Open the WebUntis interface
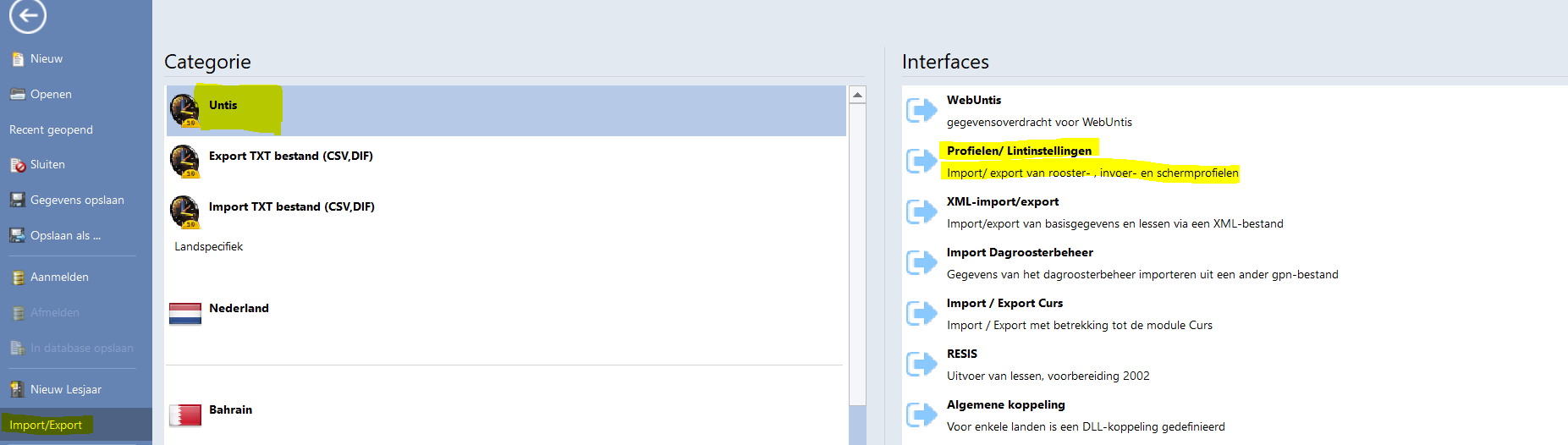 pos(974,101)
